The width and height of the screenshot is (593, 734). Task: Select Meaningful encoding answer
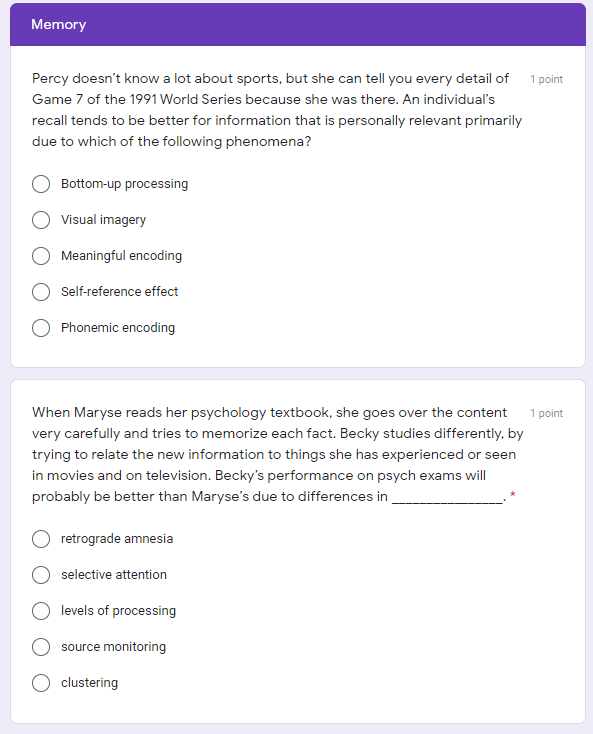(x=41, y=256)
